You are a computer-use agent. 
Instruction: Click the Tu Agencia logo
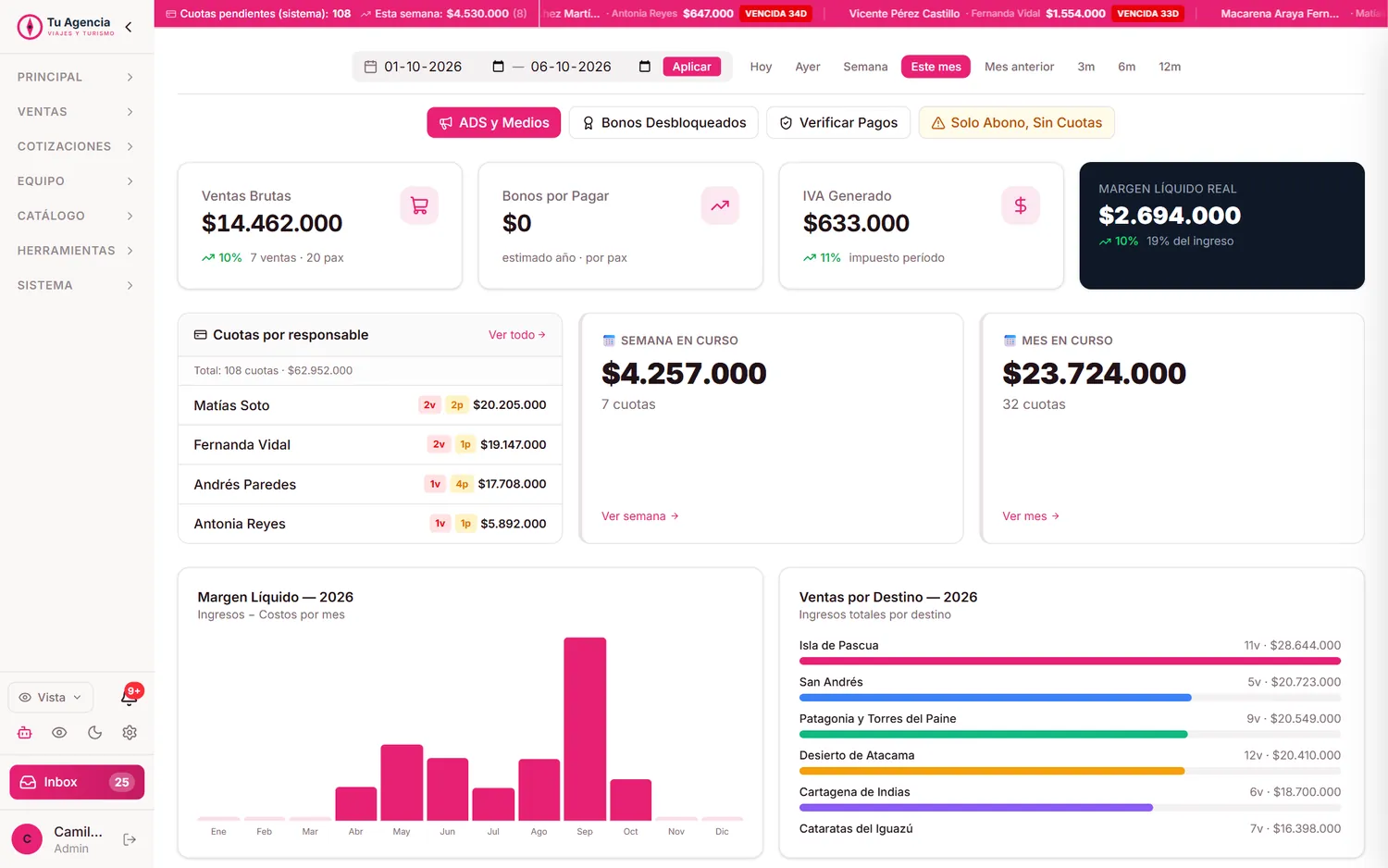(67, 26)
